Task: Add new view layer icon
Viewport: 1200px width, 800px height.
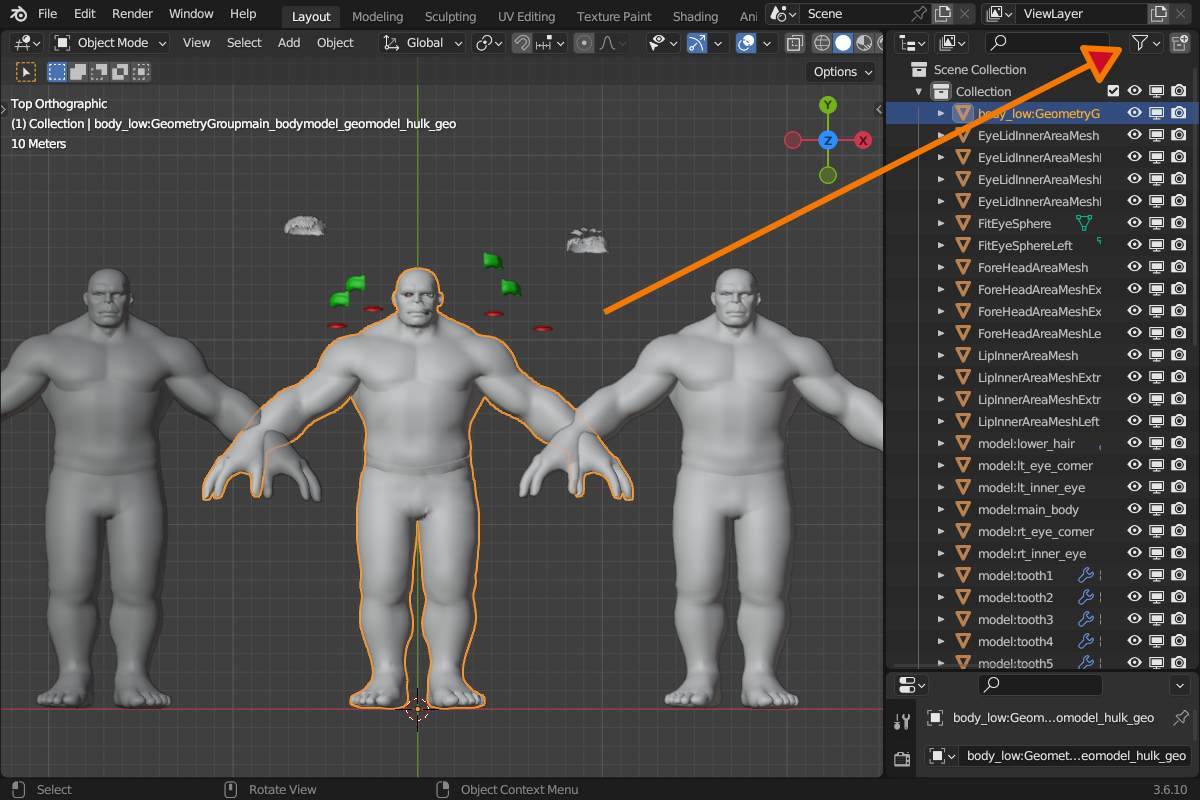Action: (x=1158, y=14)
